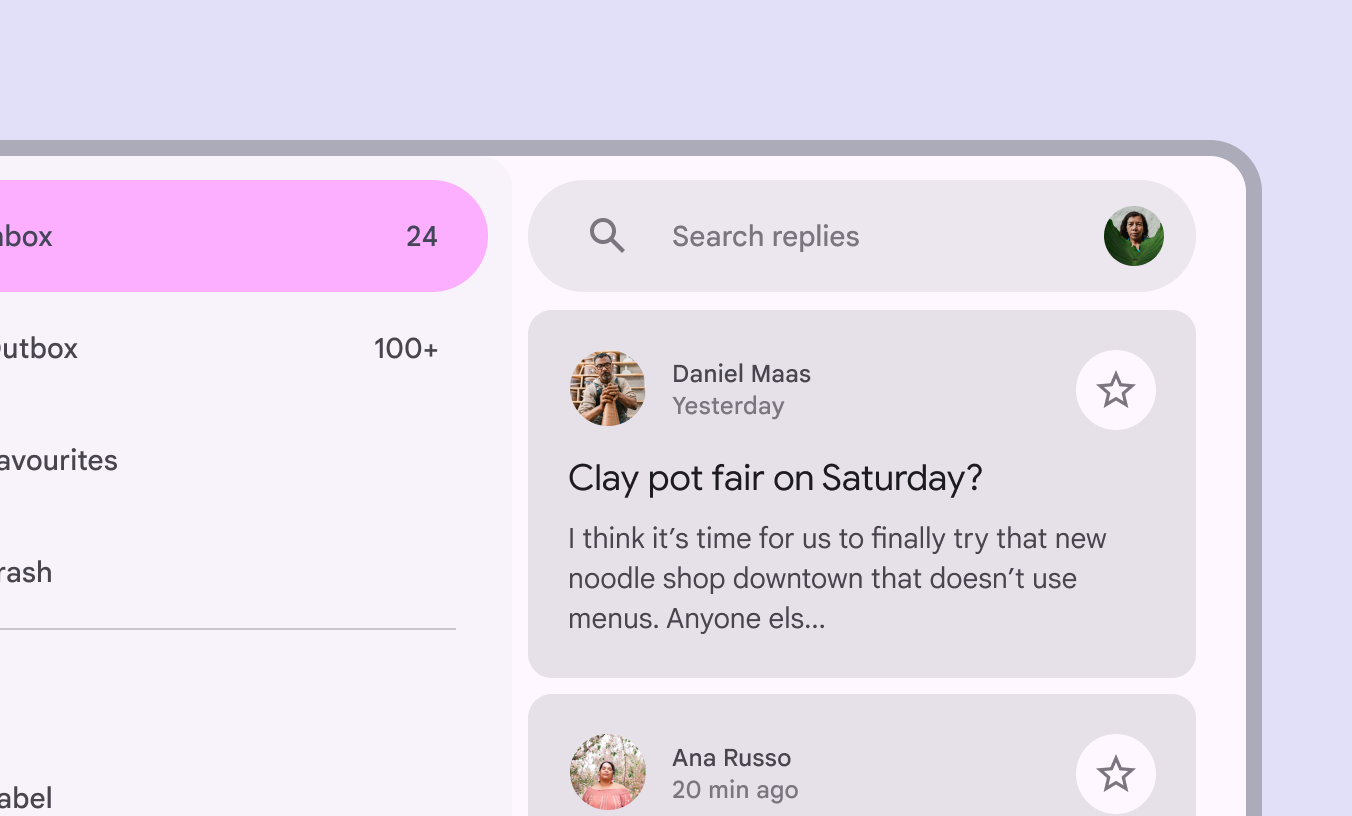
Task: Open the 'Clay pot fair on Saturday?' email
Action: click(775, 478)
